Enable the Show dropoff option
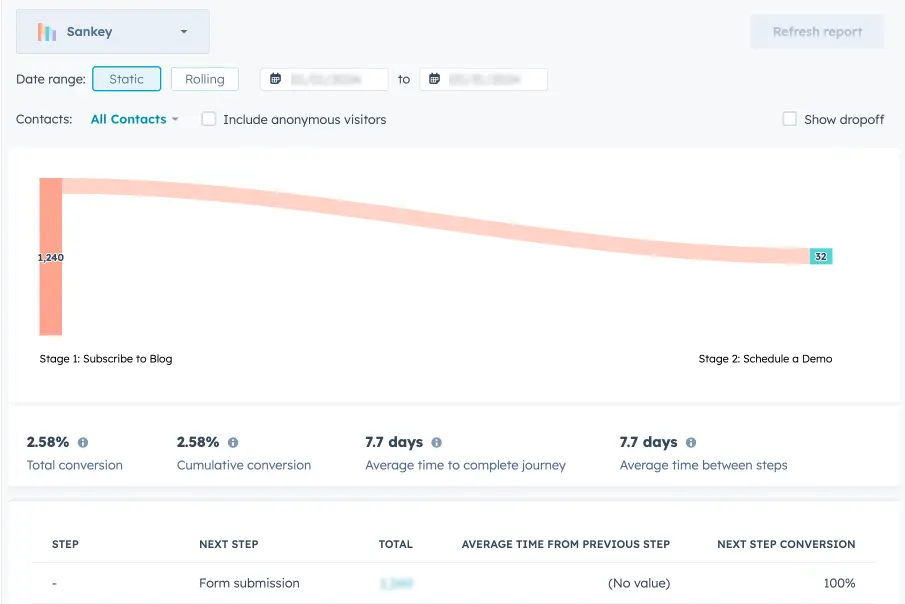 point(789,119)
